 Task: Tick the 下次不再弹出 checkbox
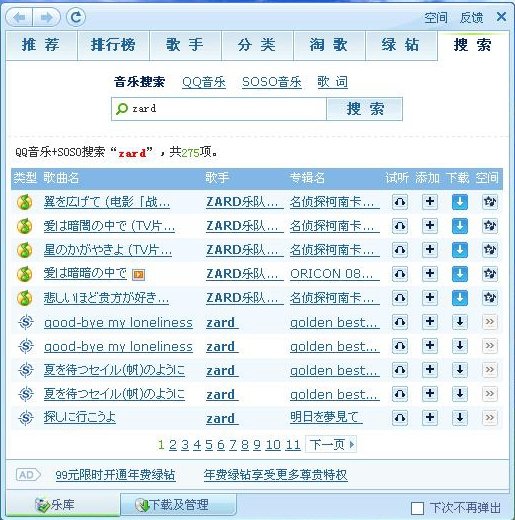pyautogui.click(x=417, y=508)
